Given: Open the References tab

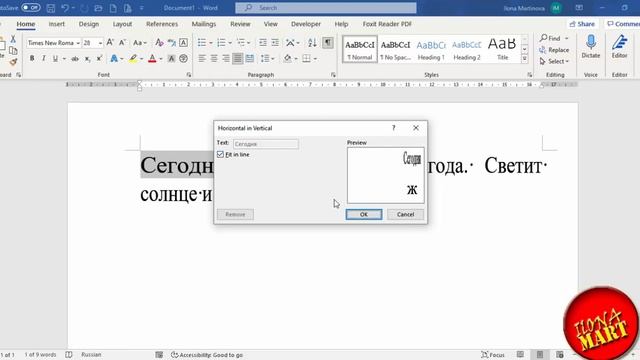Looking at the screenshot, I should click(162, 24).
